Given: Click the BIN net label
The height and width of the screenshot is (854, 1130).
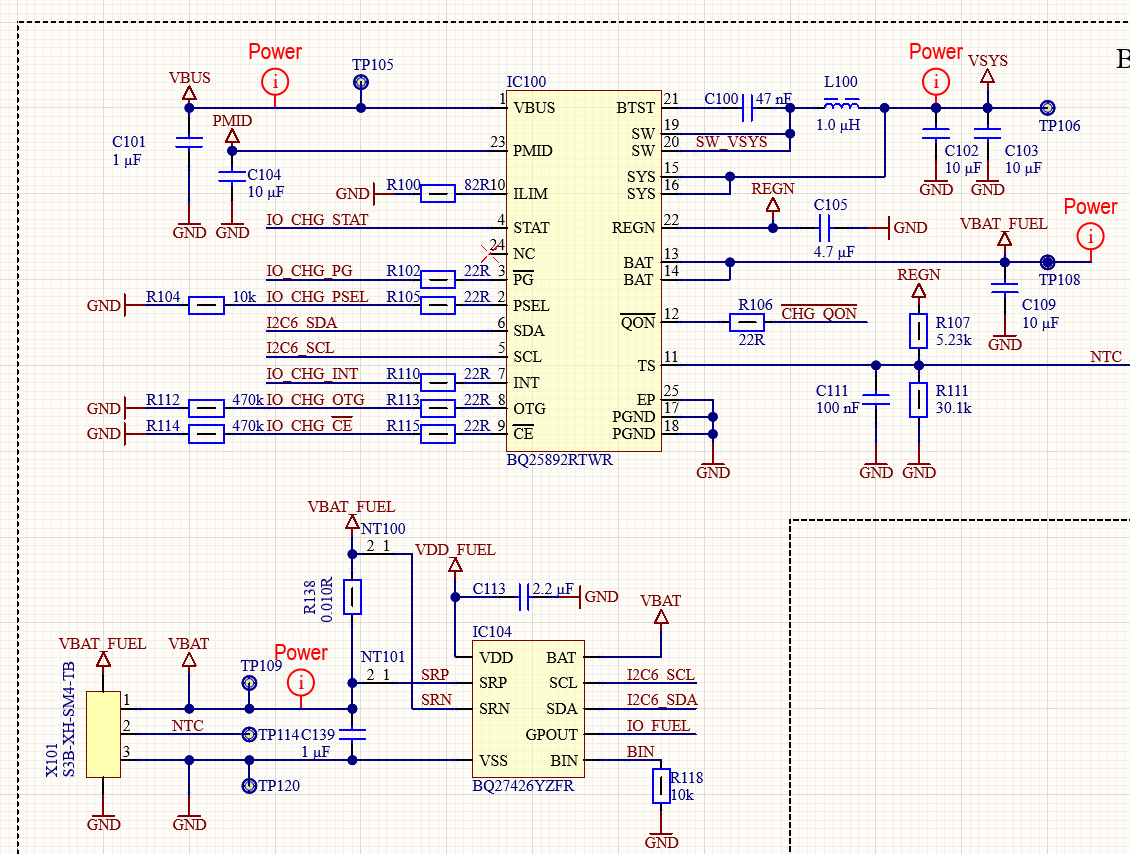Looking at the screenshot, I should click(640, 752).
